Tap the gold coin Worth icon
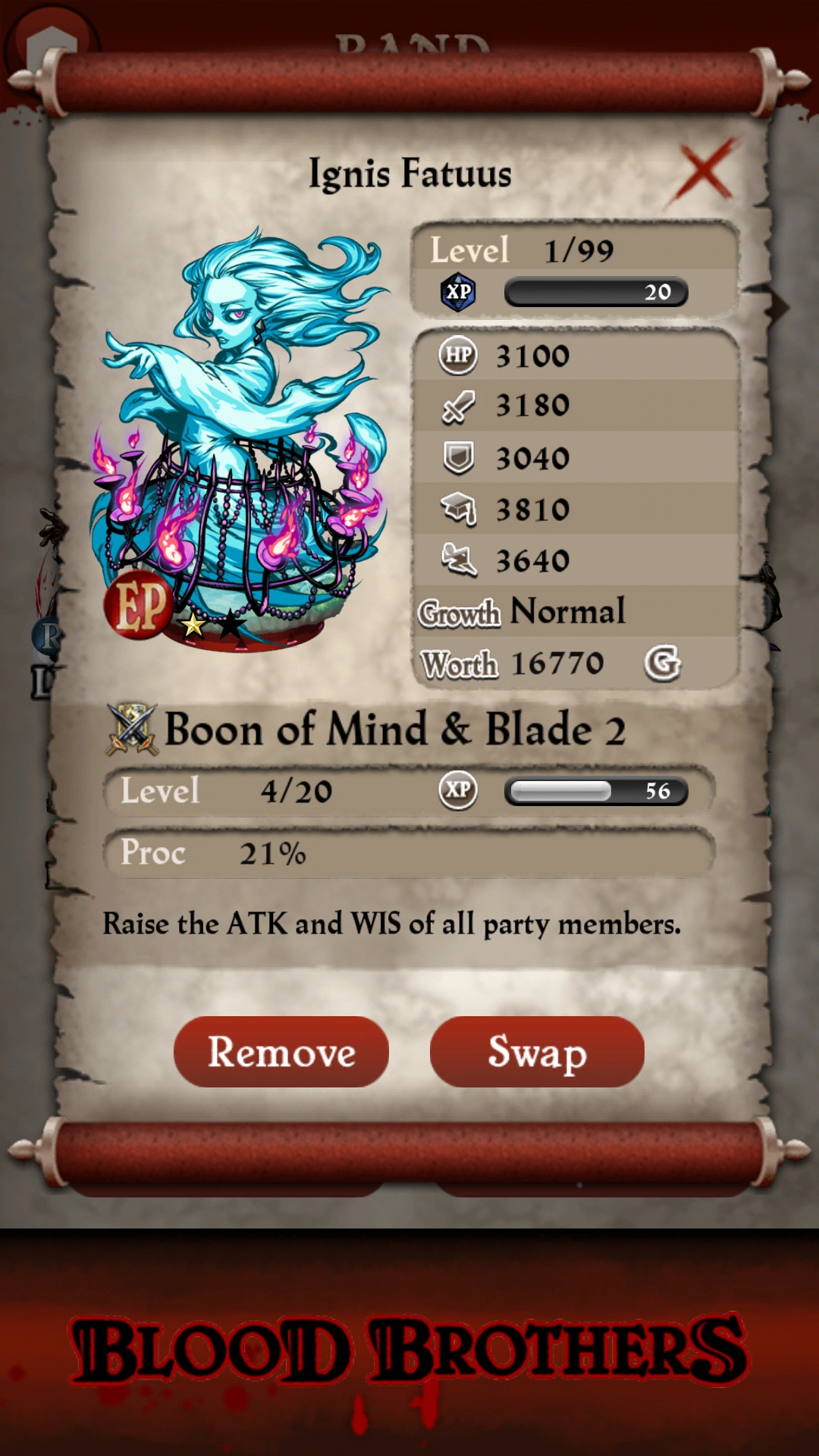Viewport: 819px width, 1456px height. pos(663,664)
